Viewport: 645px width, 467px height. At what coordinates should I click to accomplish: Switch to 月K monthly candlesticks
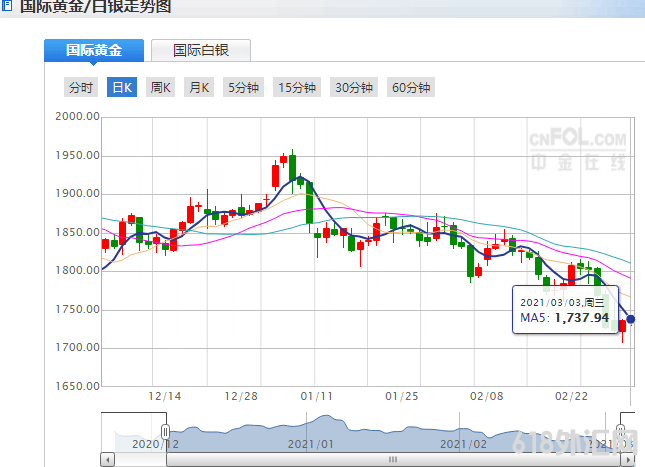(200, 88)
